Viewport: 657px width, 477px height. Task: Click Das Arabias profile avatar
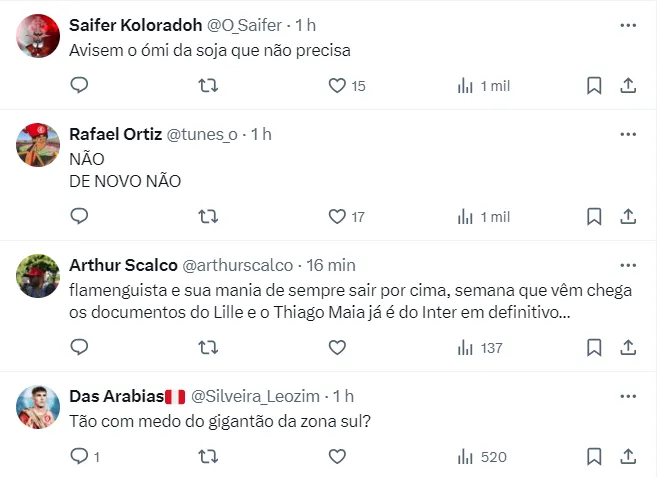39,407
